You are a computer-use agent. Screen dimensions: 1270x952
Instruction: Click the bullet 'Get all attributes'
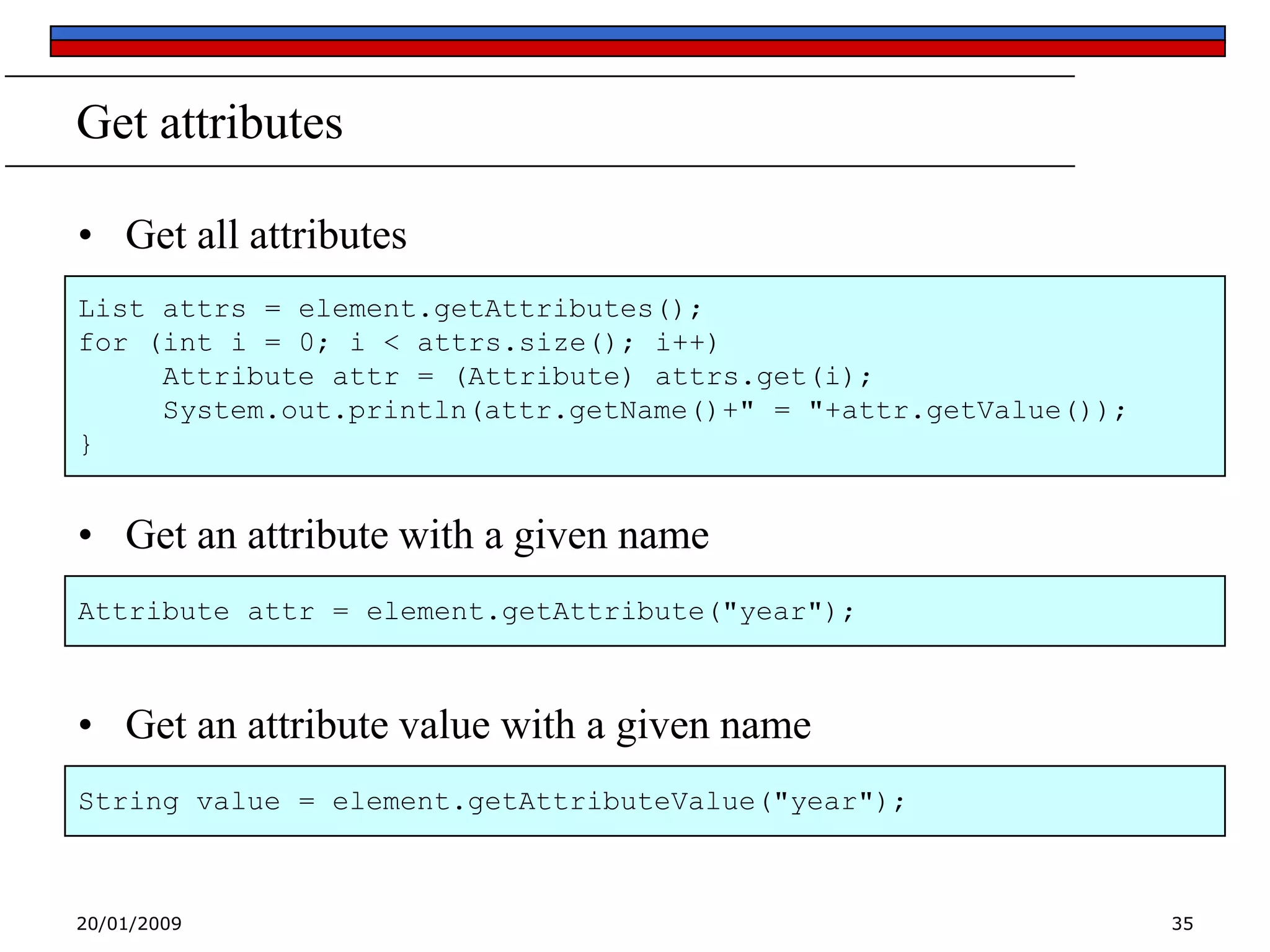pos(266,235)
